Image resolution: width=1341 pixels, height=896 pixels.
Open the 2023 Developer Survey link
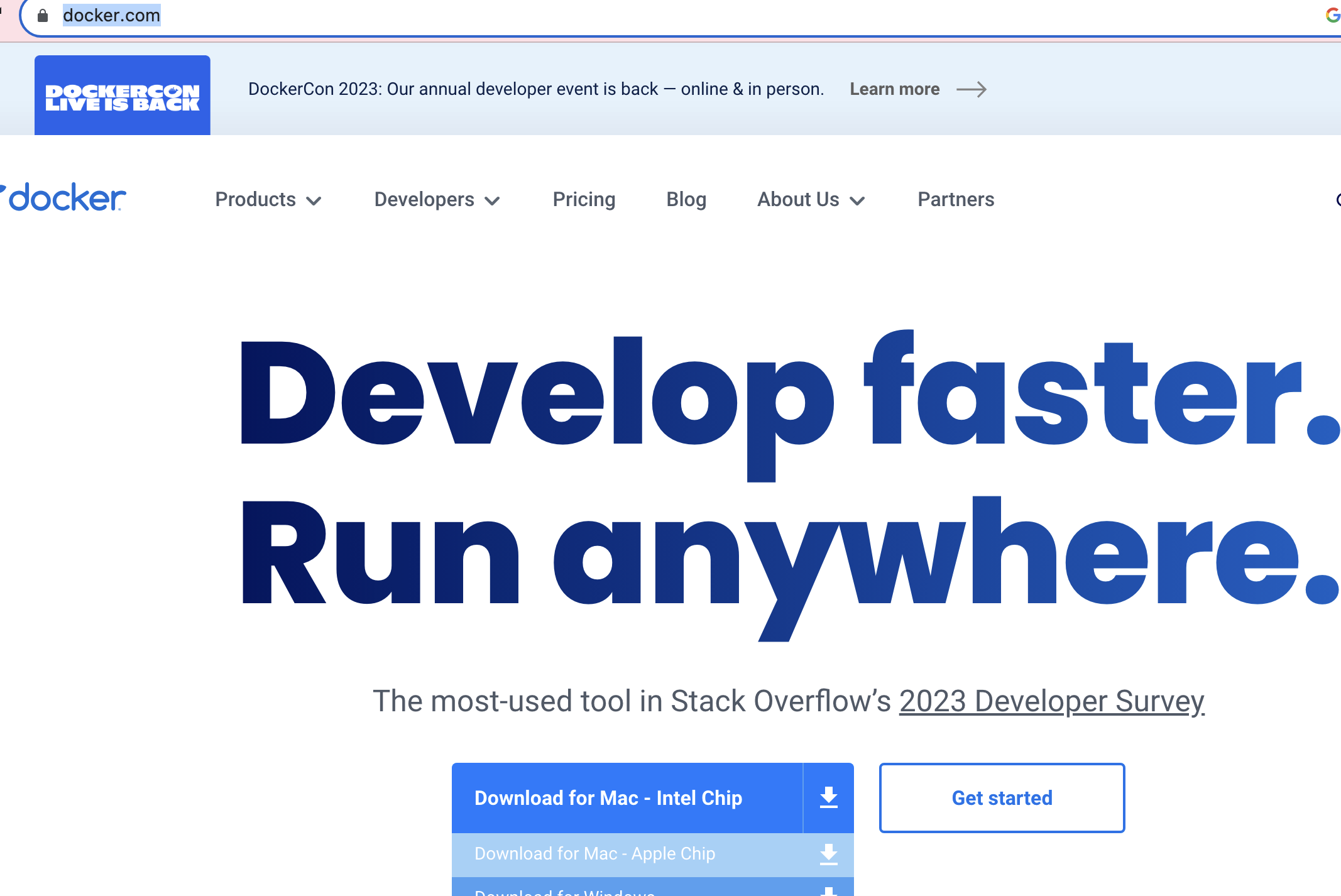pos(1051,701)
